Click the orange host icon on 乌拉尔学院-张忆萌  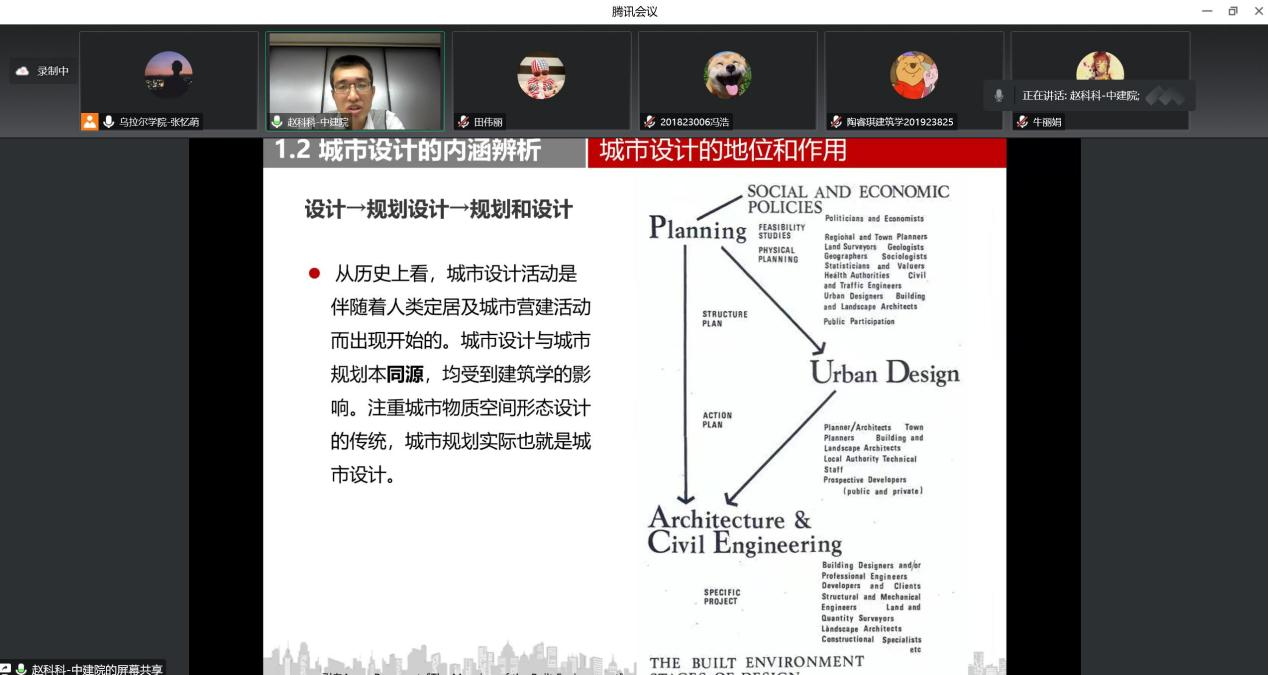click(x=90, y=122)
